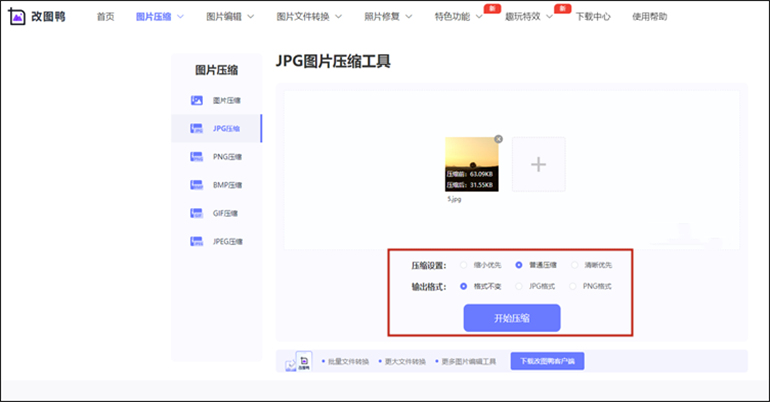Viewport: 770px width, 402px height.
Task: Open BMP压缩 via its sidebar icon
Action: tap(197, 185)
